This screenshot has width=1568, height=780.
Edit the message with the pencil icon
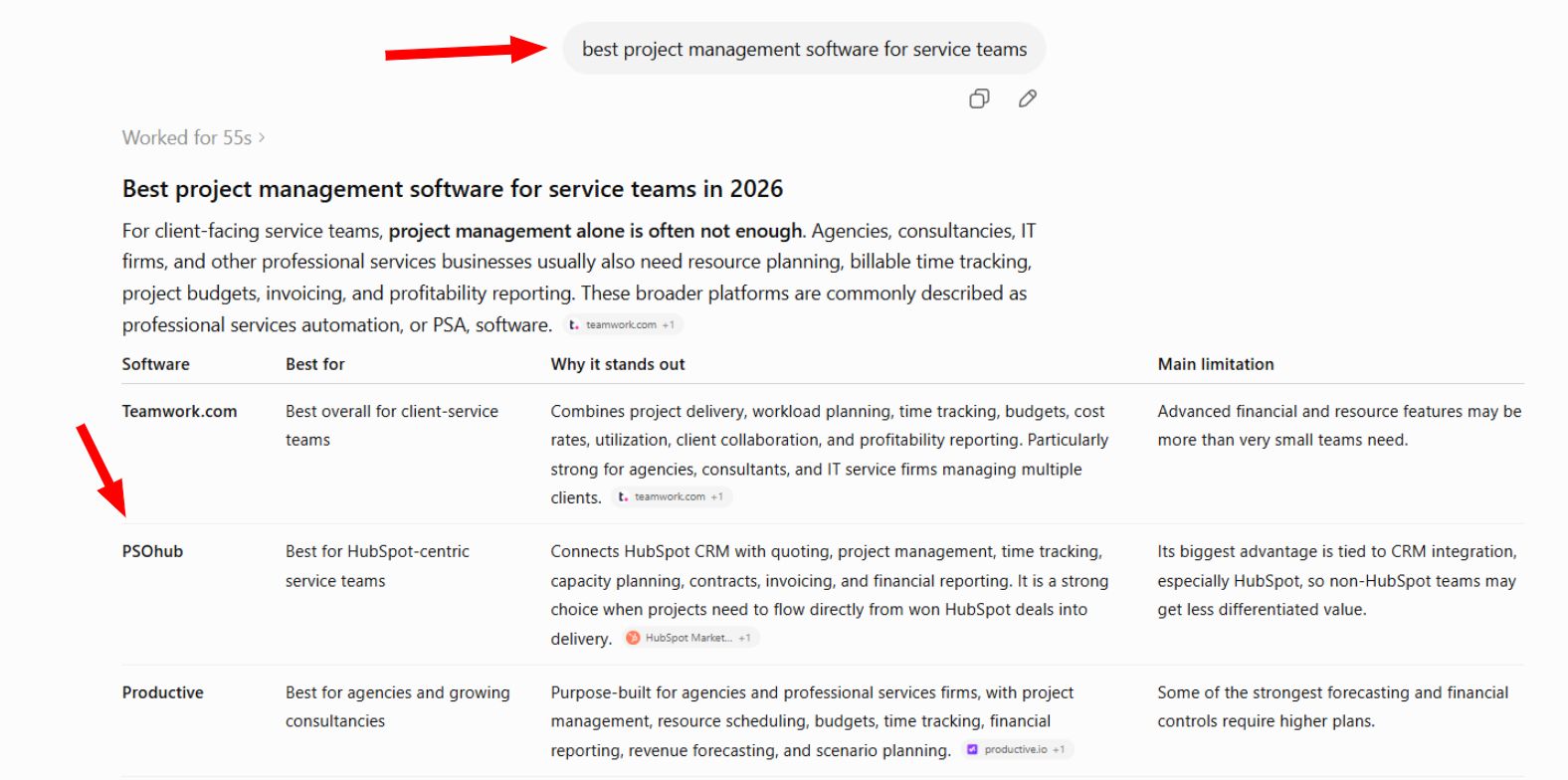point(1028,98)
